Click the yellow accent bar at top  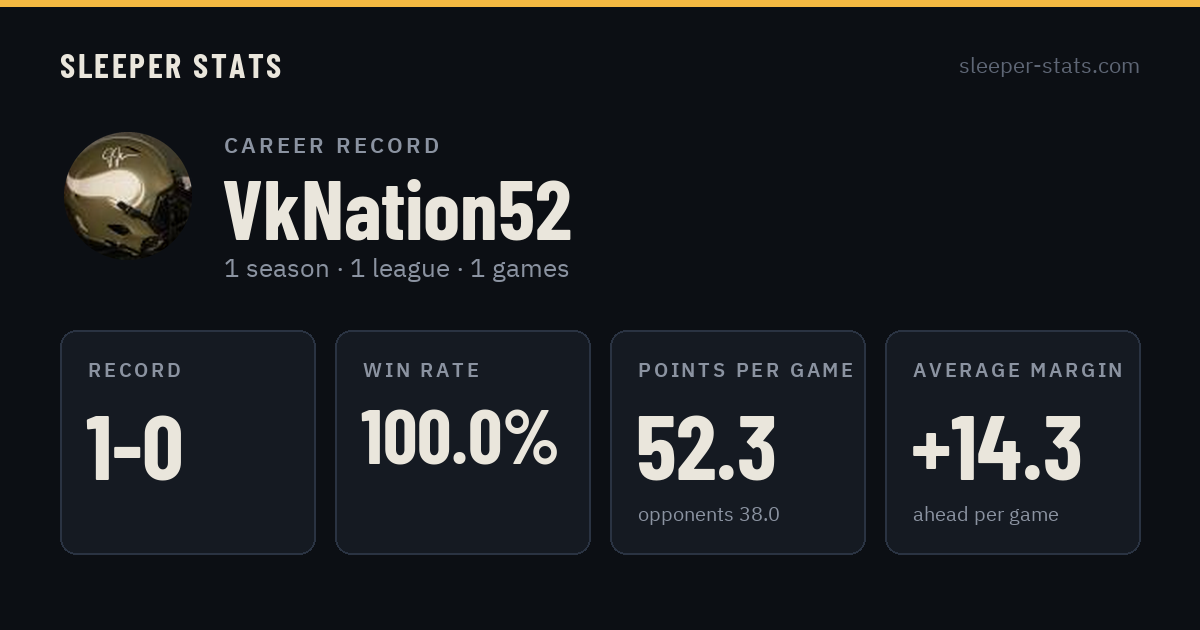click(x=600, y=3)
